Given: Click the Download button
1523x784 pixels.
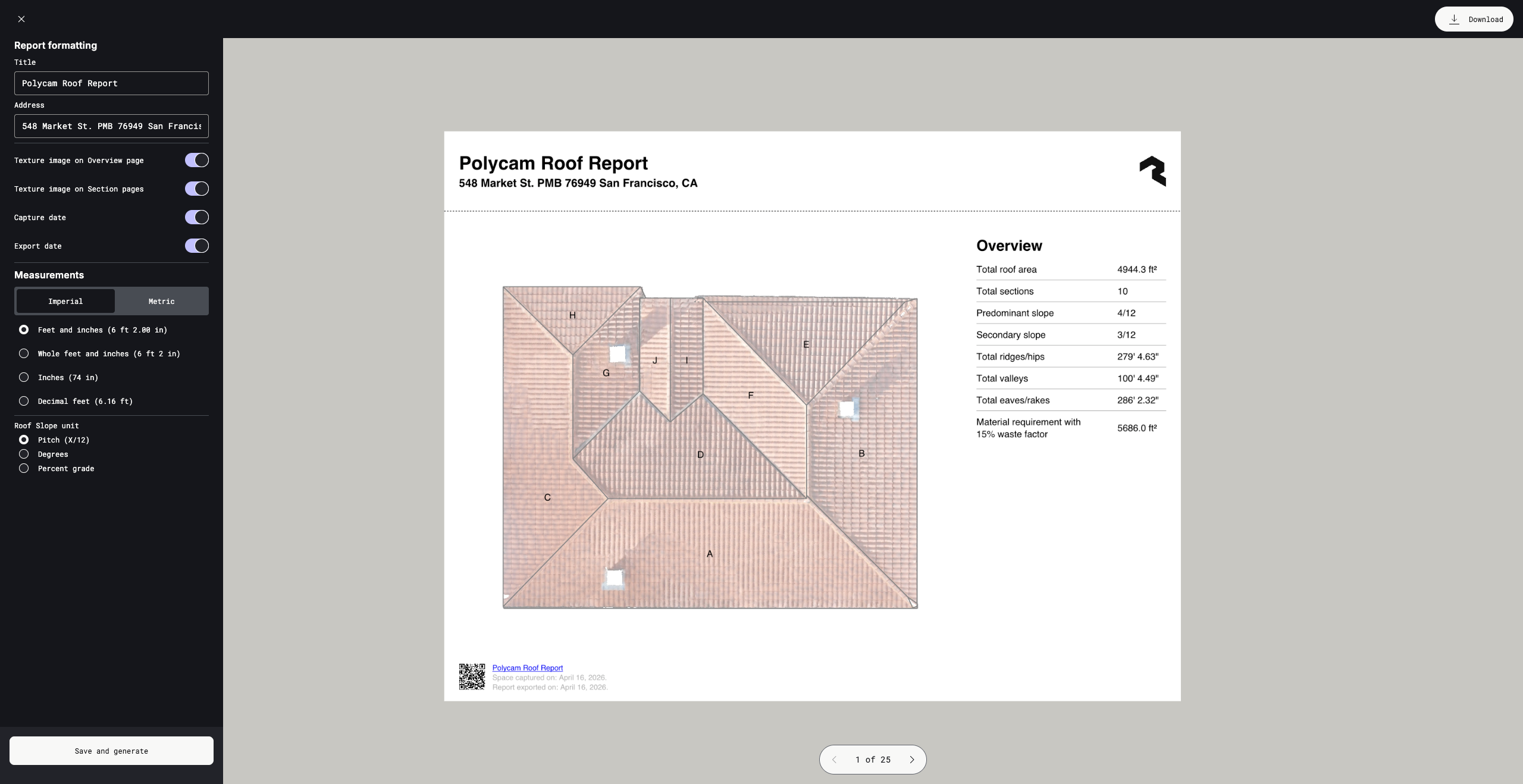Looking at the screenshot, I should click(x=1474, y=19).
